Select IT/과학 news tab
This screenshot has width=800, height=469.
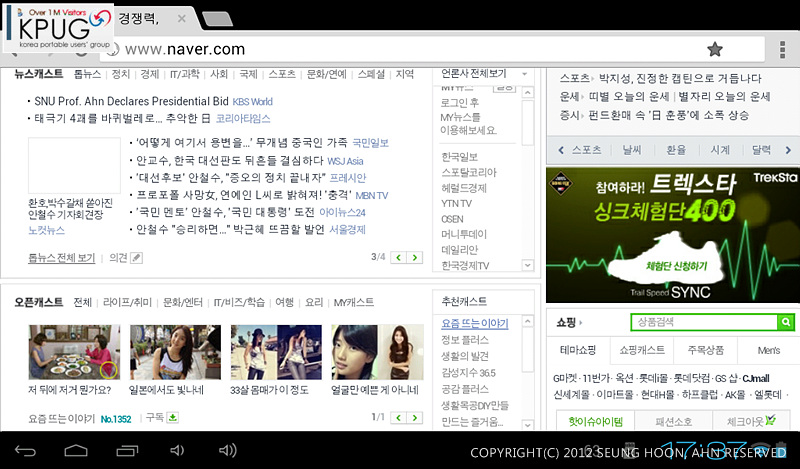point(184,74)
